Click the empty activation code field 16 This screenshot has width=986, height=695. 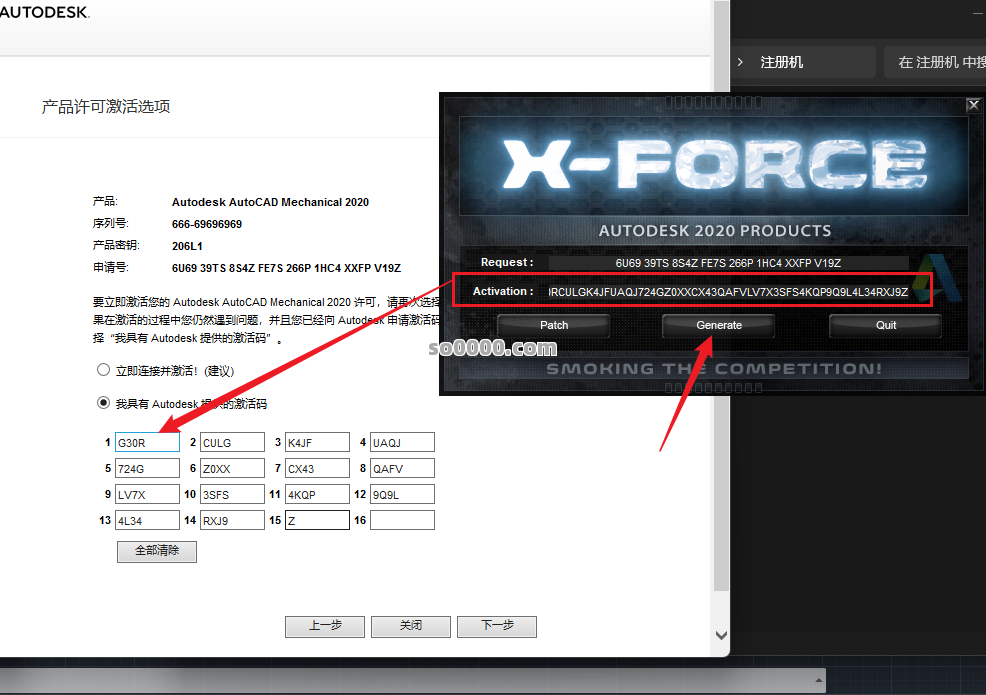(x=402, y=520)
